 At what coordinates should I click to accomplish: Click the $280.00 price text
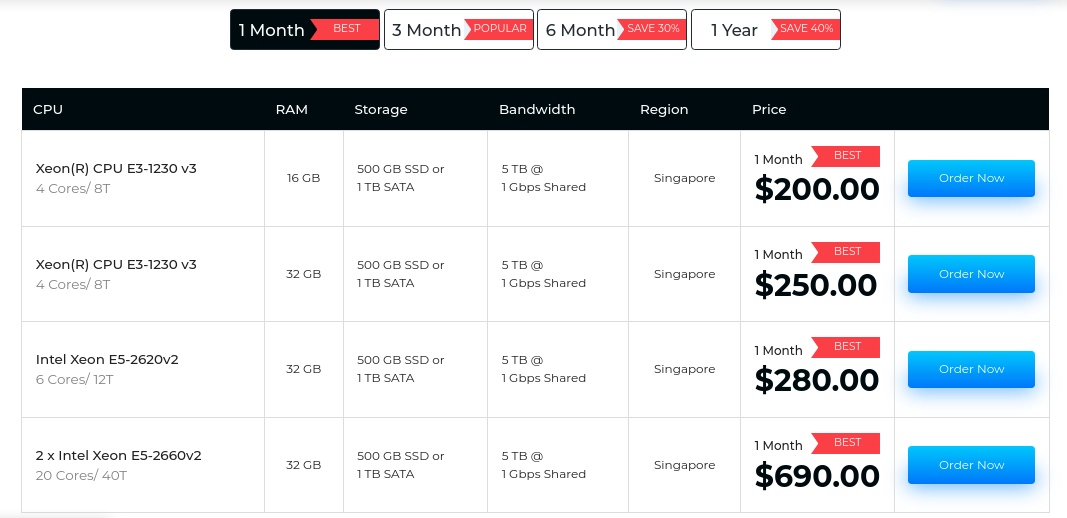[x=816, y=380]
